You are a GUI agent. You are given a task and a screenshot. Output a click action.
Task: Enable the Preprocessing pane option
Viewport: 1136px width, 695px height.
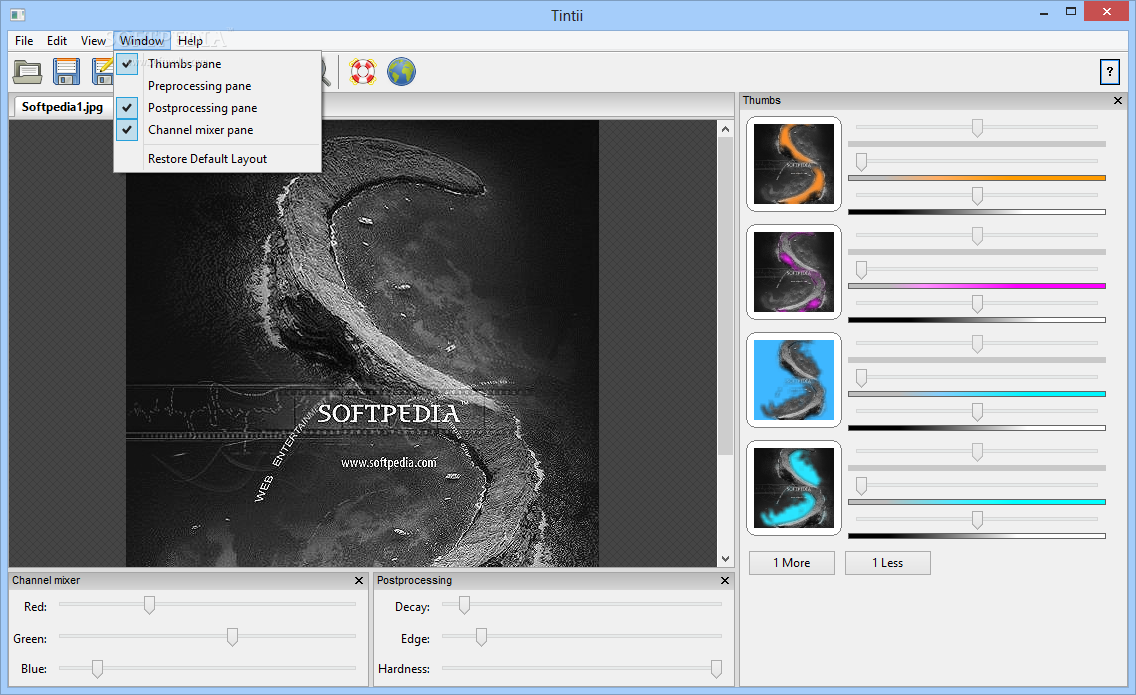pos(217,86)
